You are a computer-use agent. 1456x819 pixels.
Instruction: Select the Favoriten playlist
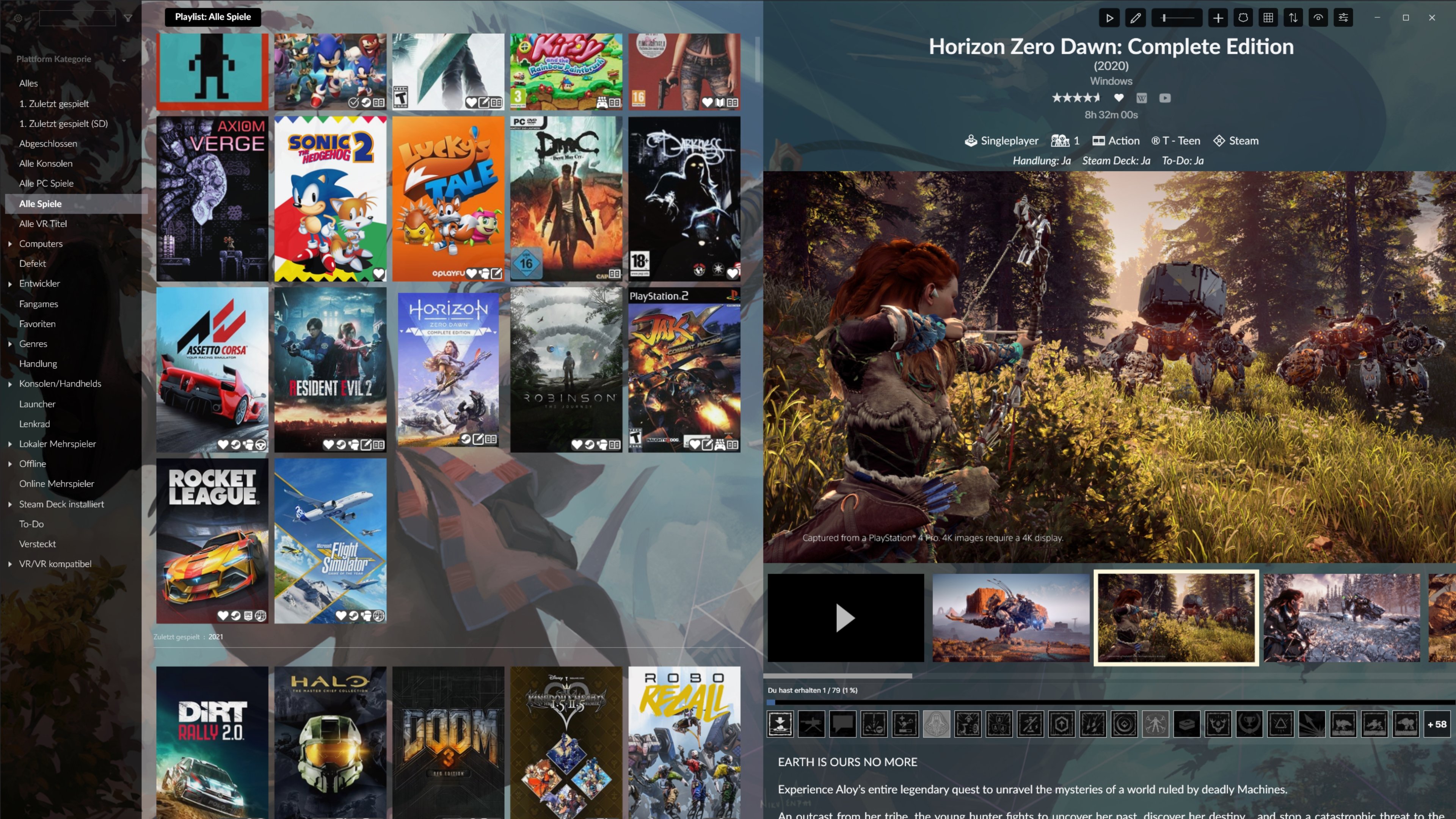[37, 324]
